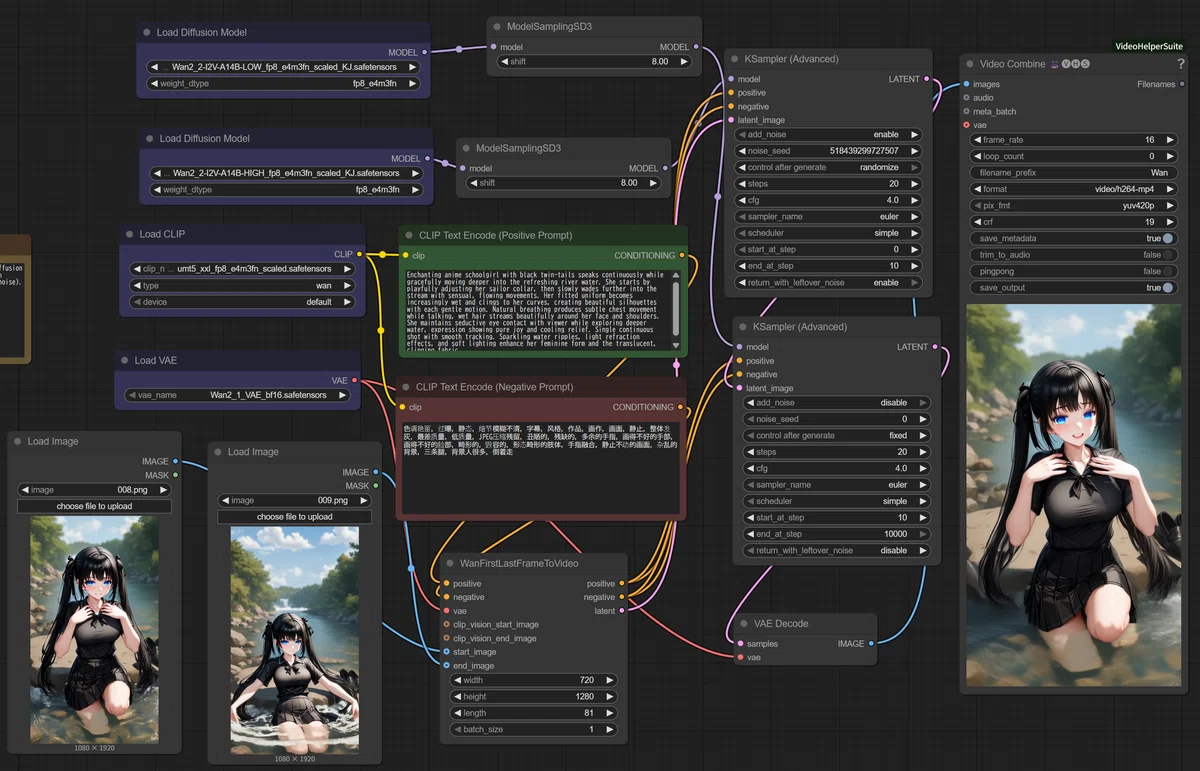
Task: Click choose file to upload under 009.png
Action: [x=294, y=517]
